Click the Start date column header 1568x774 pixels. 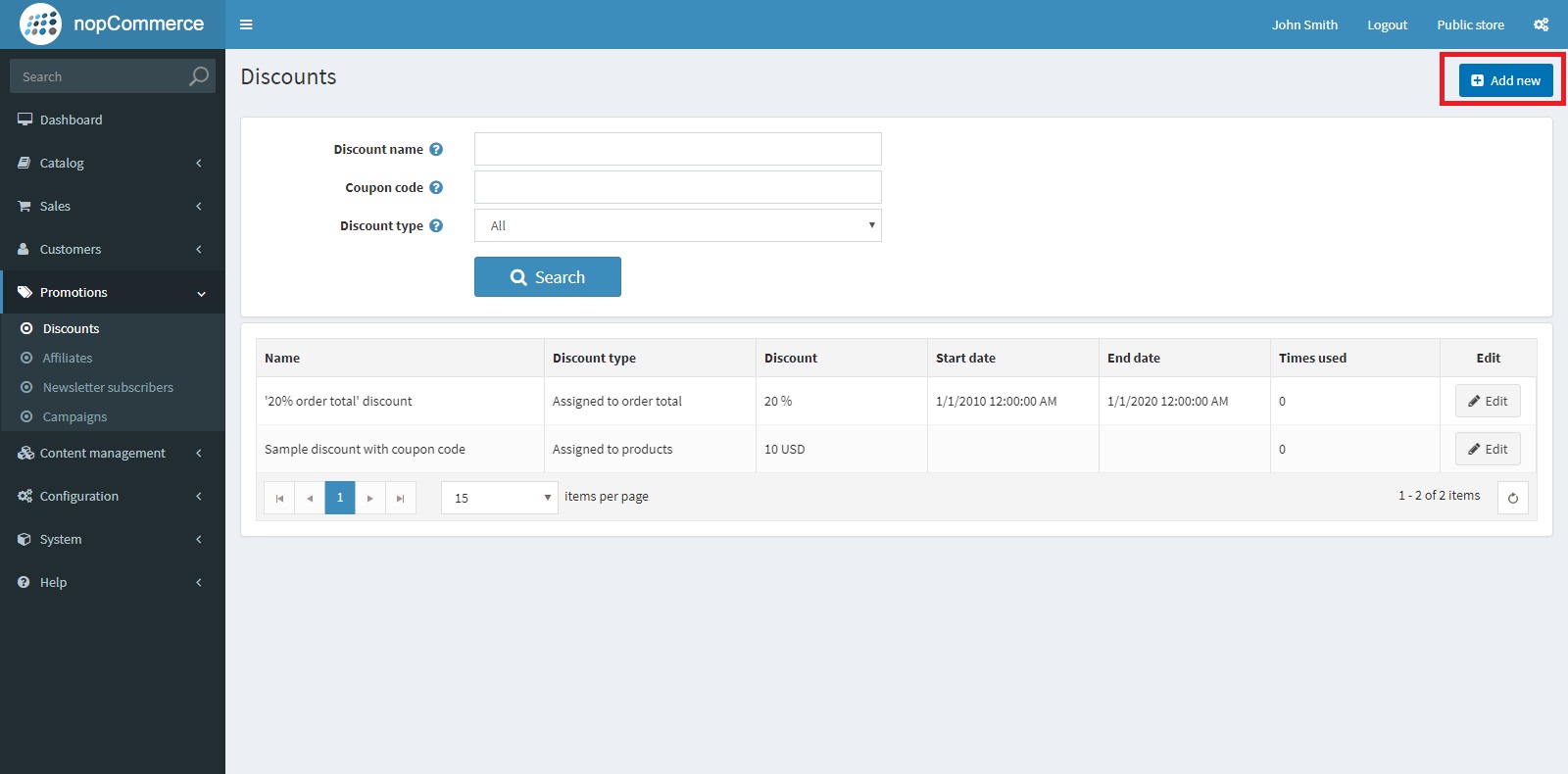1013,358
